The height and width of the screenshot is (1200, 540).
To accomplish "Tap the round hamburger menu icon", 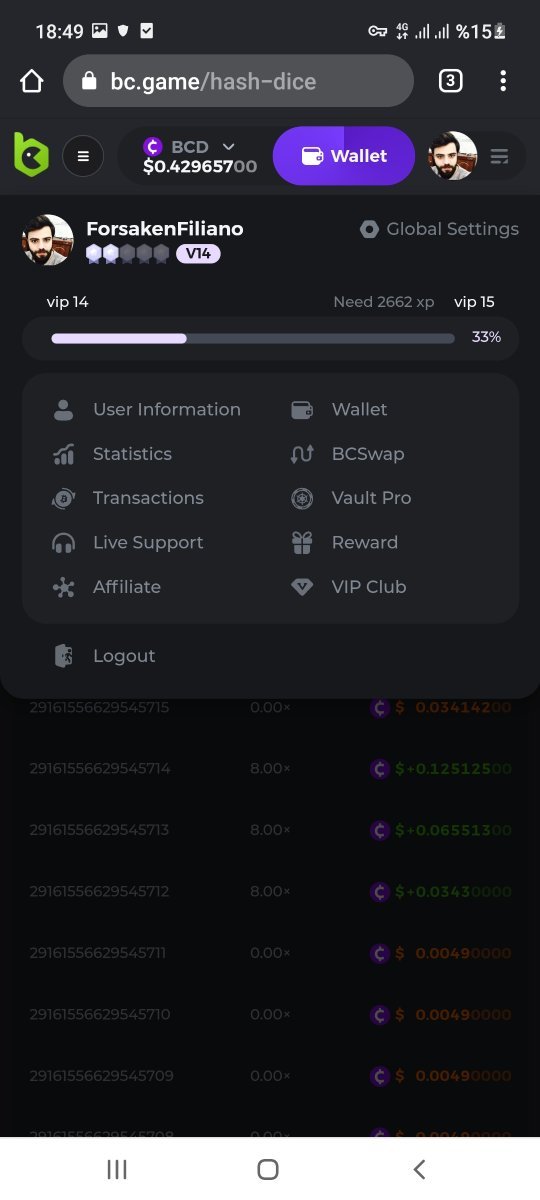I will click(x=83, y=156).
